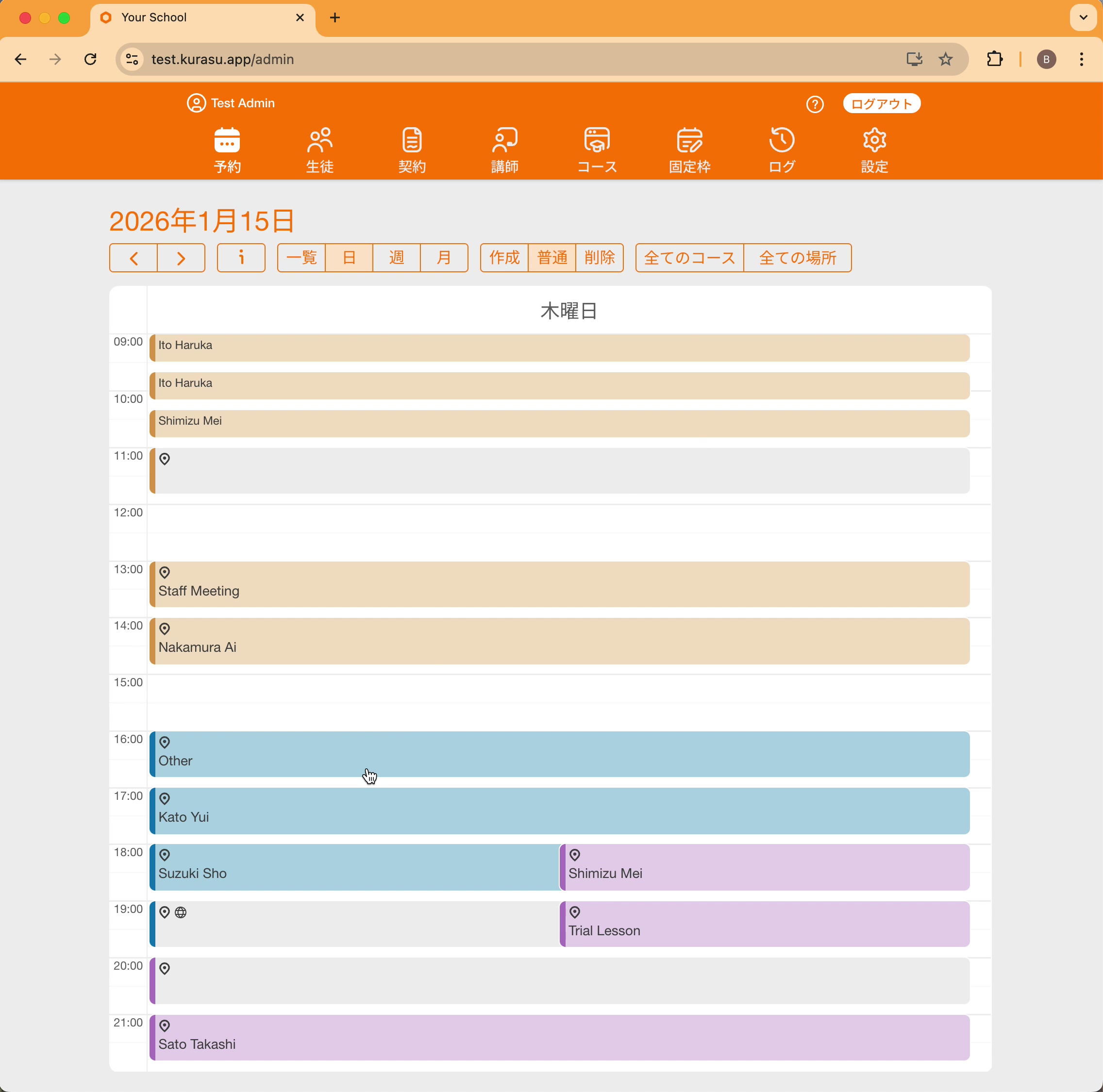The width and height of the screenshot is (1103, 1092).
Task: Switch to 週 week view
Action: click(x=396, y=257)
